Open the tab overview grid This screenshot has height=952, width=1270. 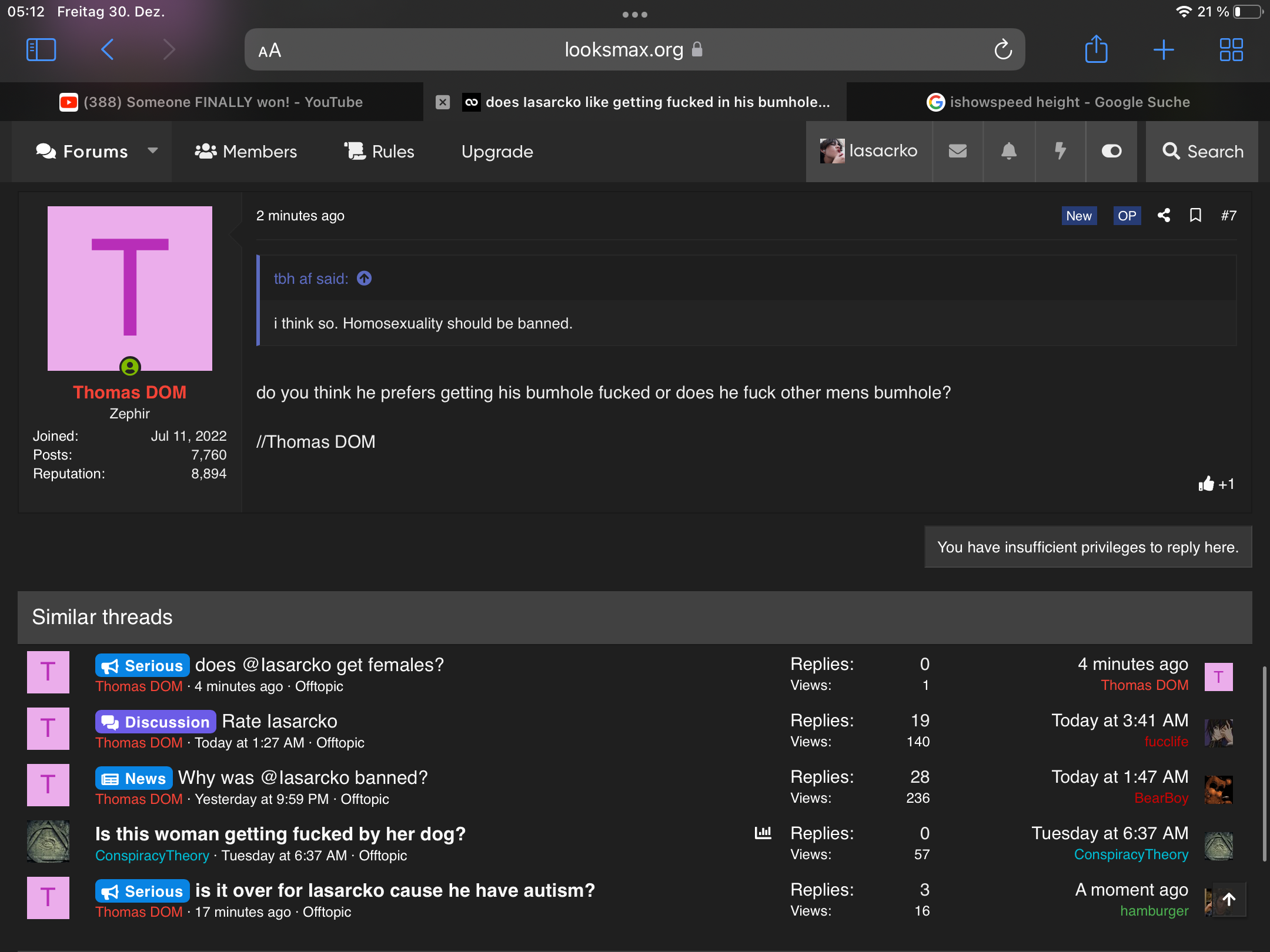pos(1231,50)
